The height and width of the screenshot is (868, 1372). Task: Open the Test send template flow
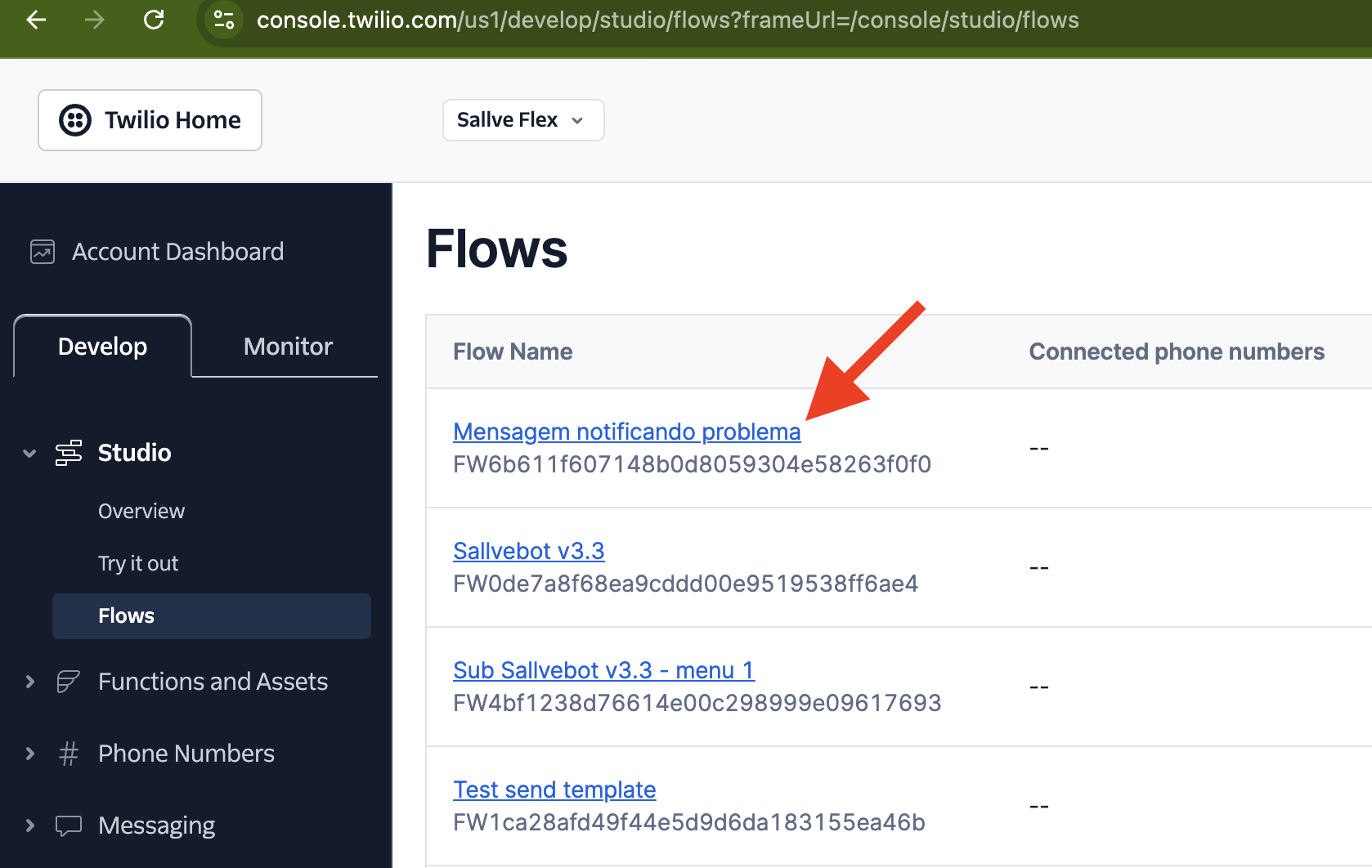tap(554, 790)
